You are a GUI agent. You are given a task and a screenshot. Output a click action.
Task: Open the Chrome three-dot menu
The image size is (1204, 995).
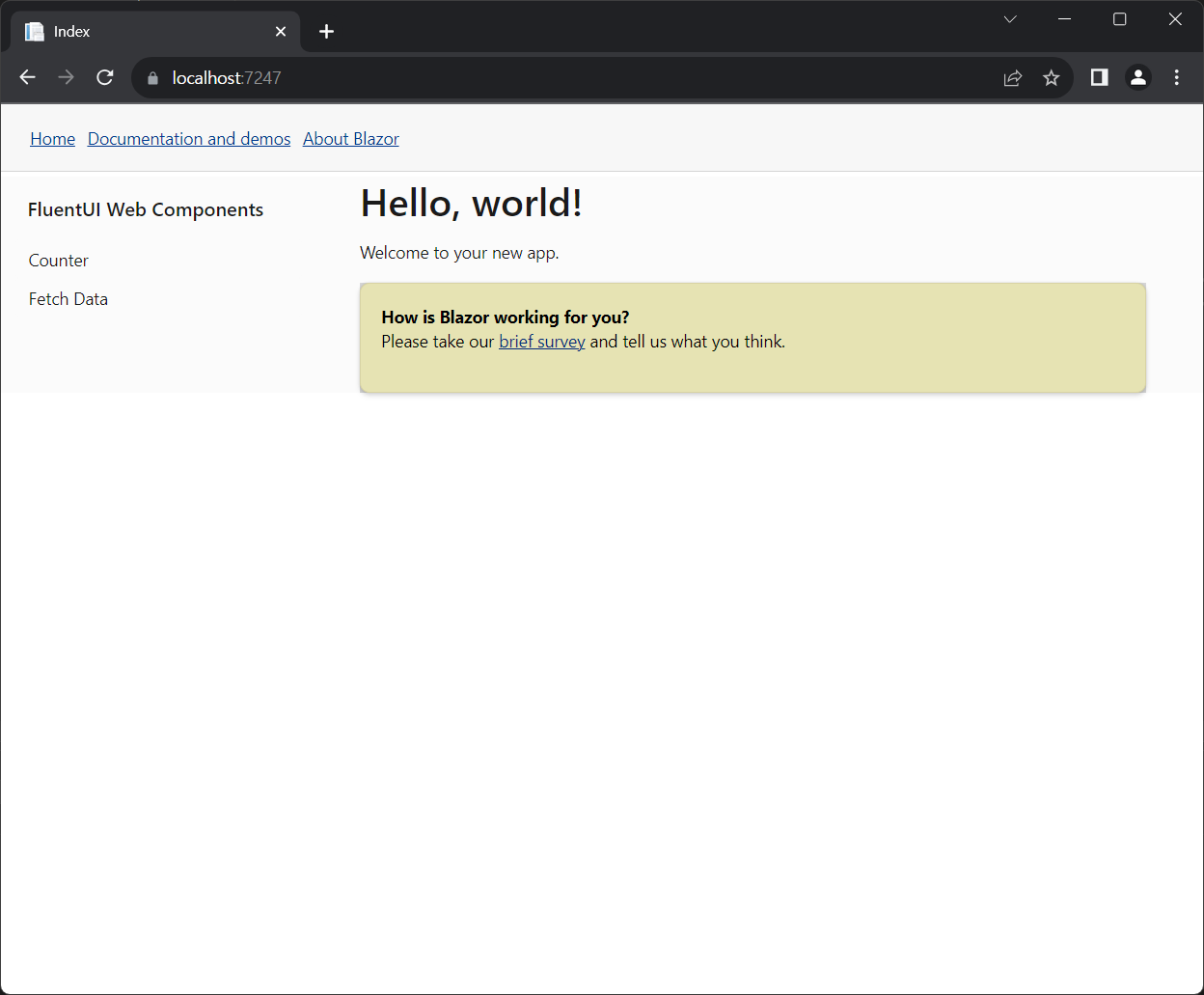point(1177,77)
